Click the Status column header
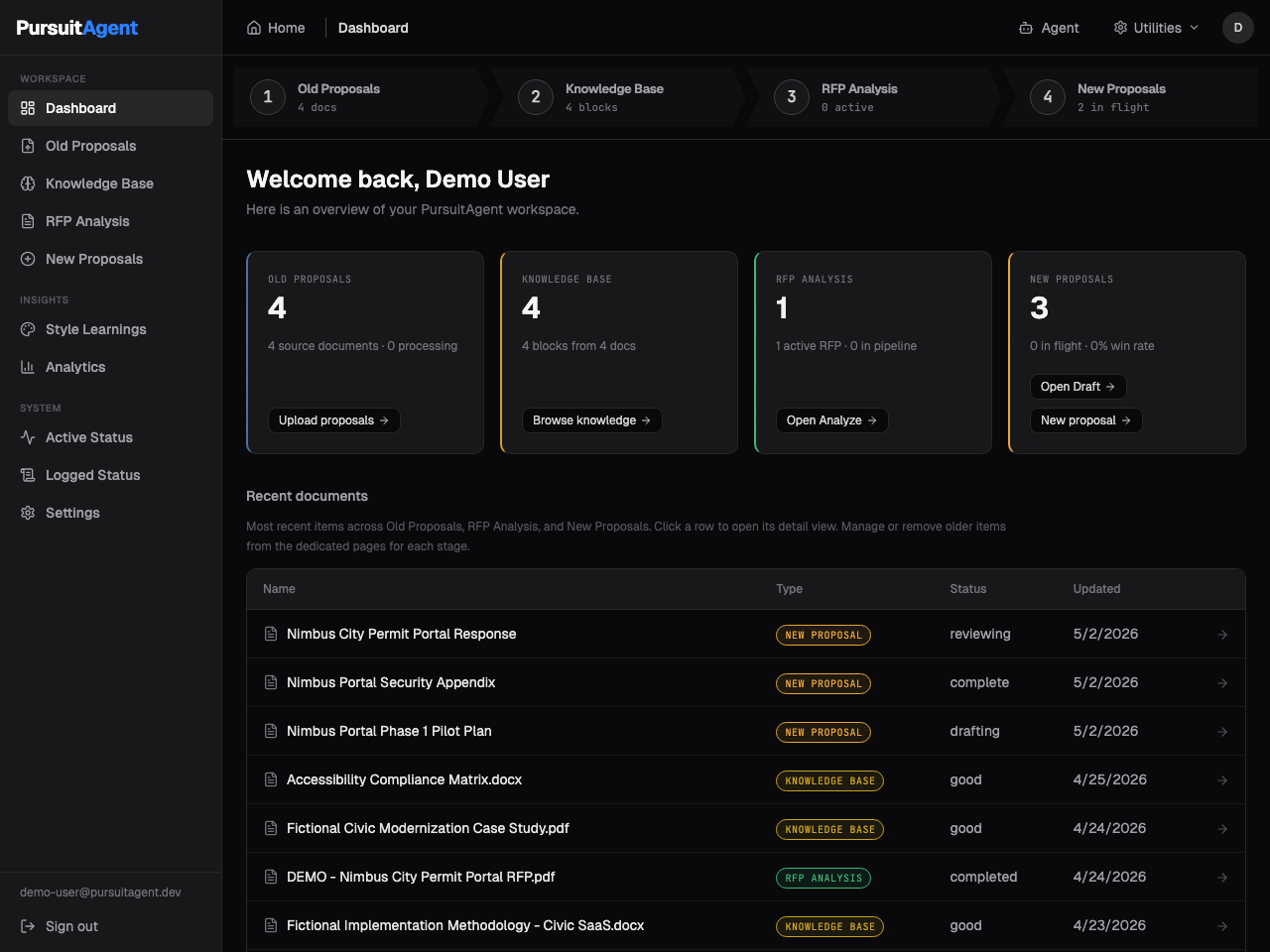The image size is (1270, 952). pos(967,589)
